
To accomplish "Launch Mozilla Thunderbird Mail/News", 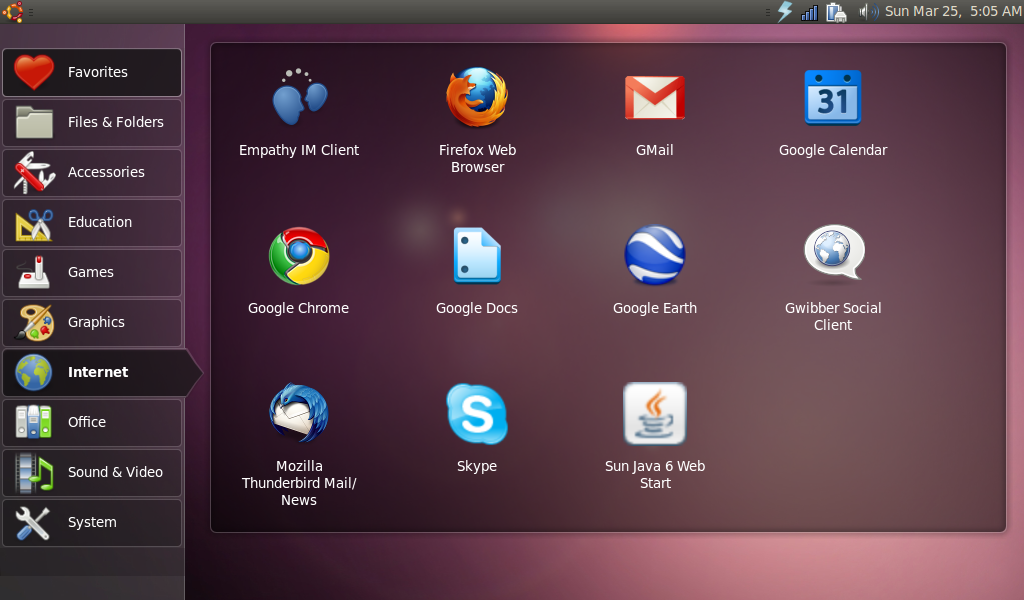I will (x=298, y=413).
